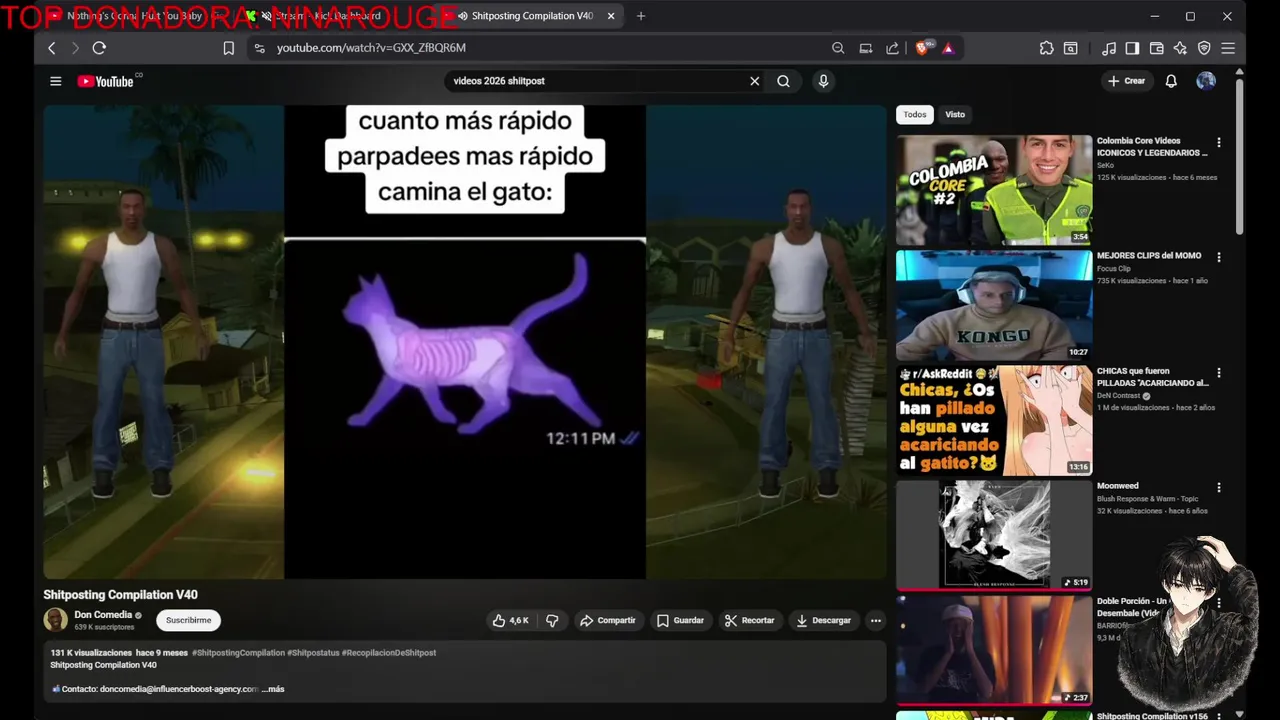
Task: Share this page via the share arrow icon
Action: 892,48
